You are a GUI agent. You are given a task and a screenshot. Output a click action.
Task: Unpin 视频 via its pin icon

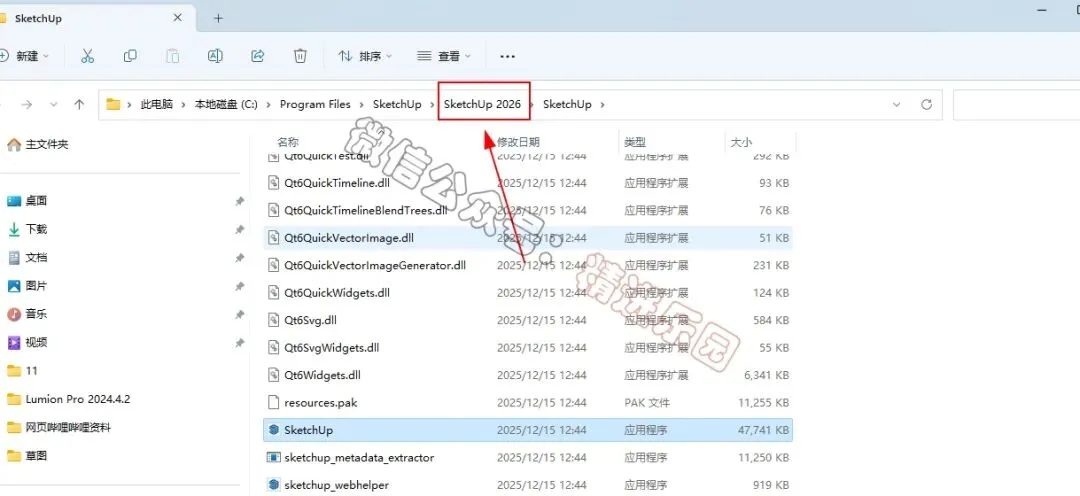coord(239,342)
